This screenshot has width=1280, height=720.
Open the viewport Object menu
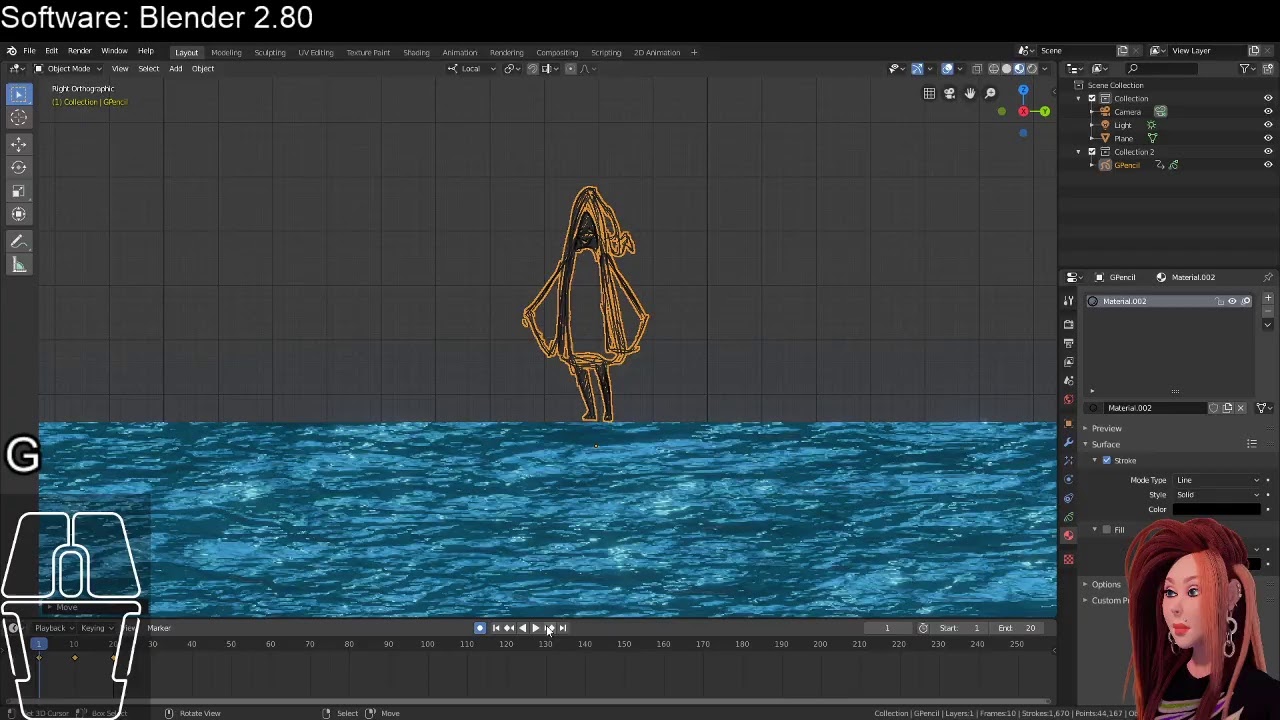point(203,69)
